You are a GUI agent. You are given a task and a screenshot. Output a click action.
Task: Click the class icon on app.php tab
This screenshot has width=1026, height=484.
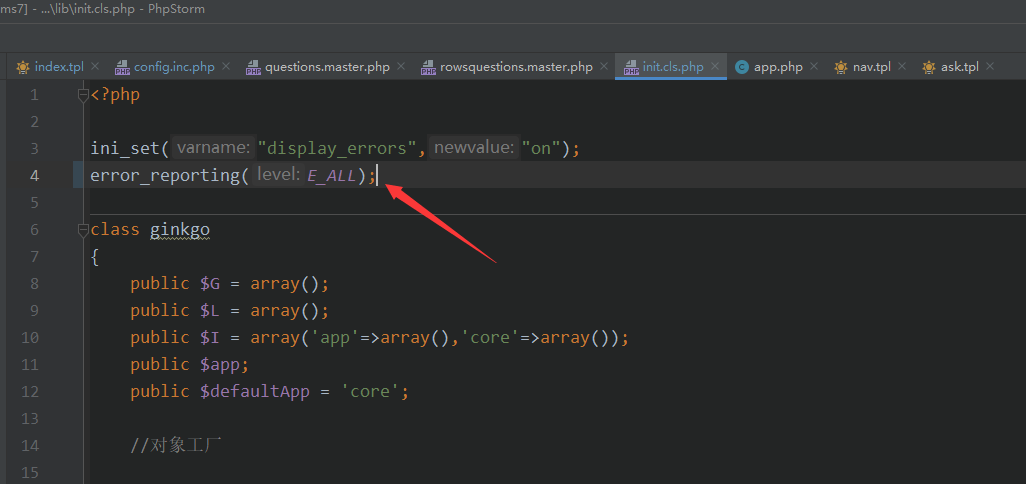[x=741, y=67]
